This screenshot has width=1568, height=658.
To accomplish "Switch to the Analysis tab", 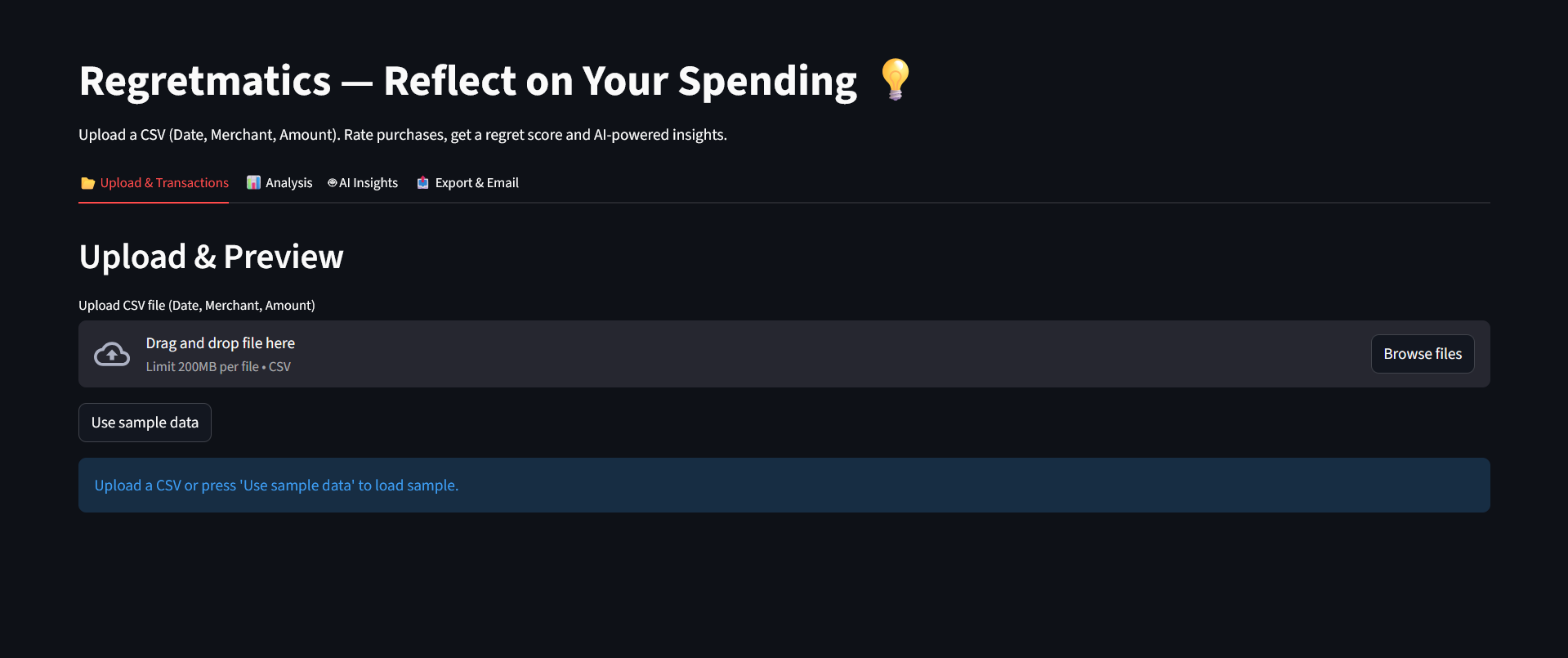I will [288, 183].
